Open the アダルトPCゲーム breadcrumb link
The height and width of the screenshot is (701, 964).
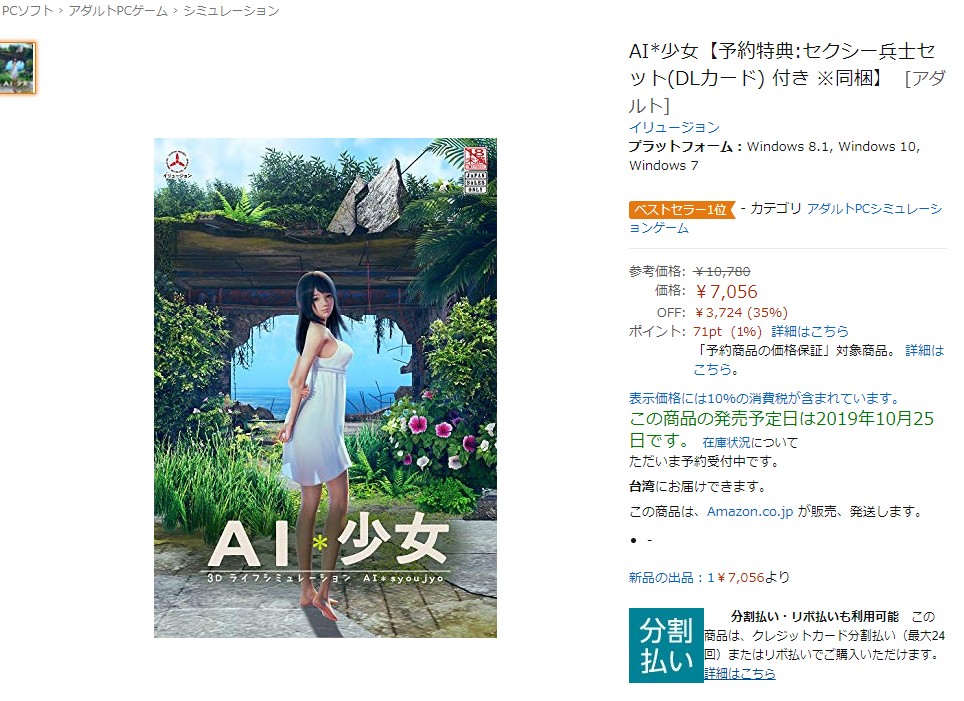pyautogui.click(x=118, y=10)
